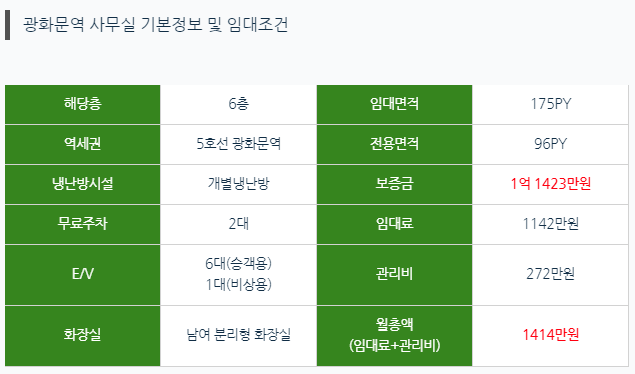Select the 남여 분리형 화장실 text
Screen dimensions: 635x374
pos(239,335)
